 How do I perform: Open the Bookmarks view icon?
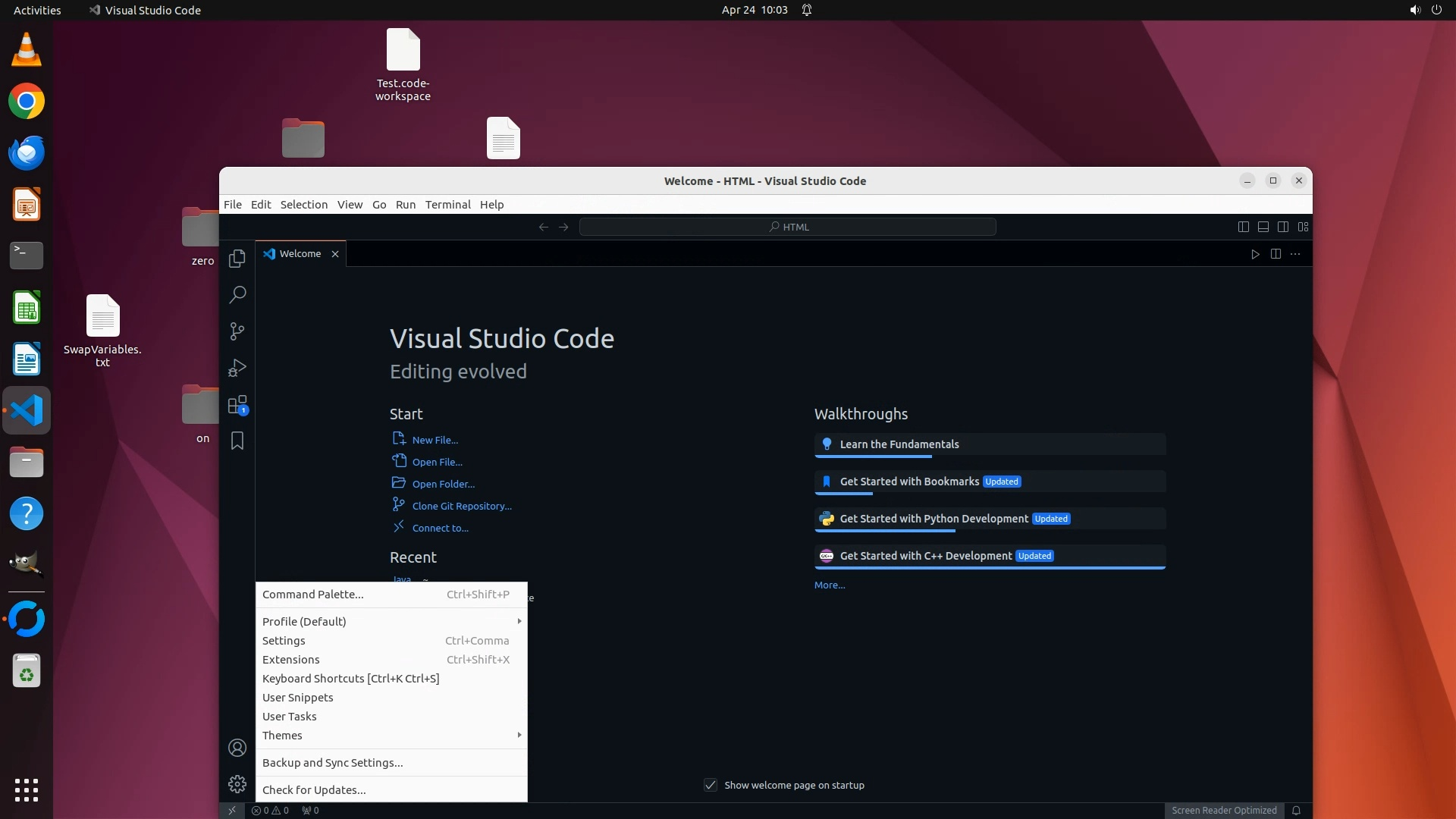tap(237, 441)
